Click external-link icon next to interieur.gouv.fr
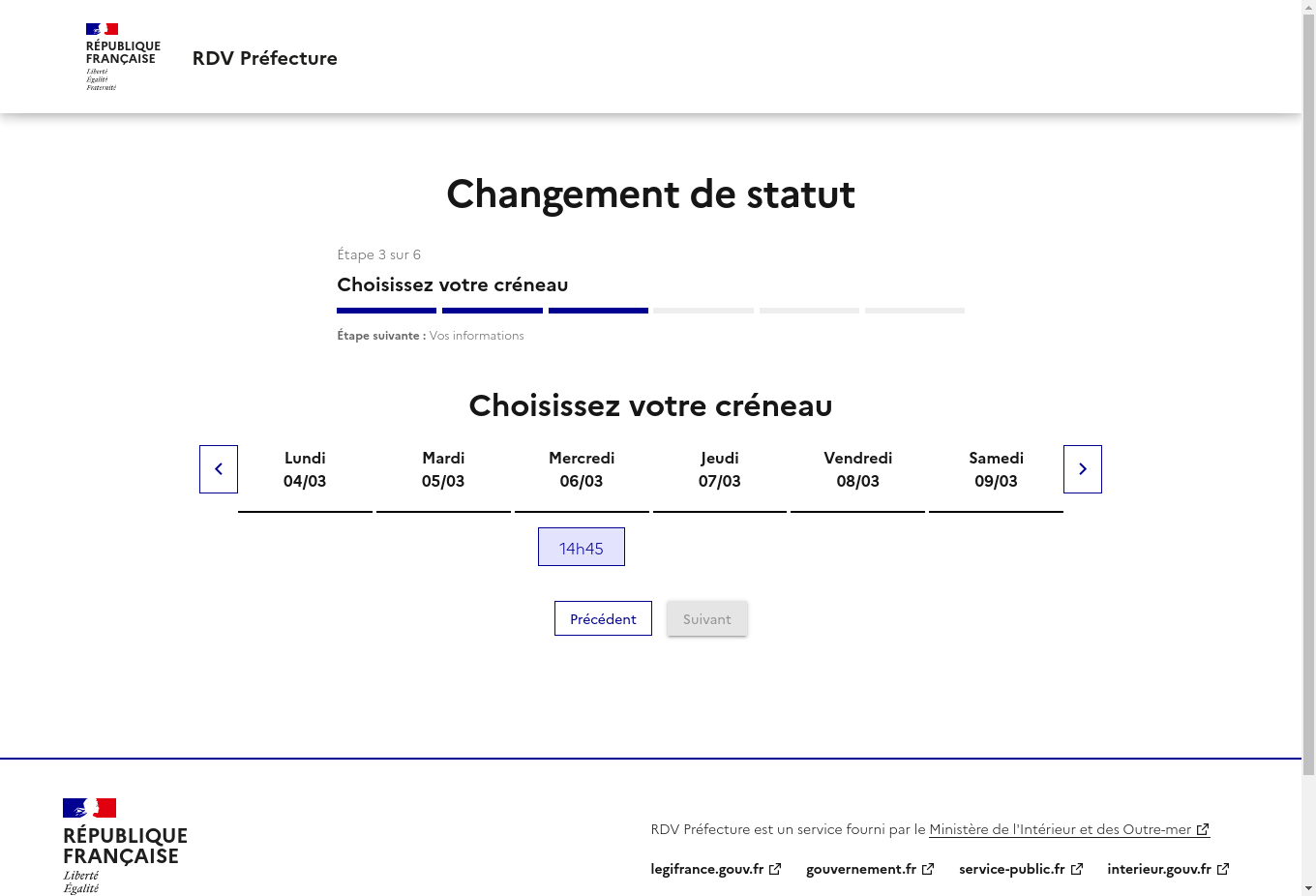This screenshot has width=1316, height=896. click(x=1223, y=869)
